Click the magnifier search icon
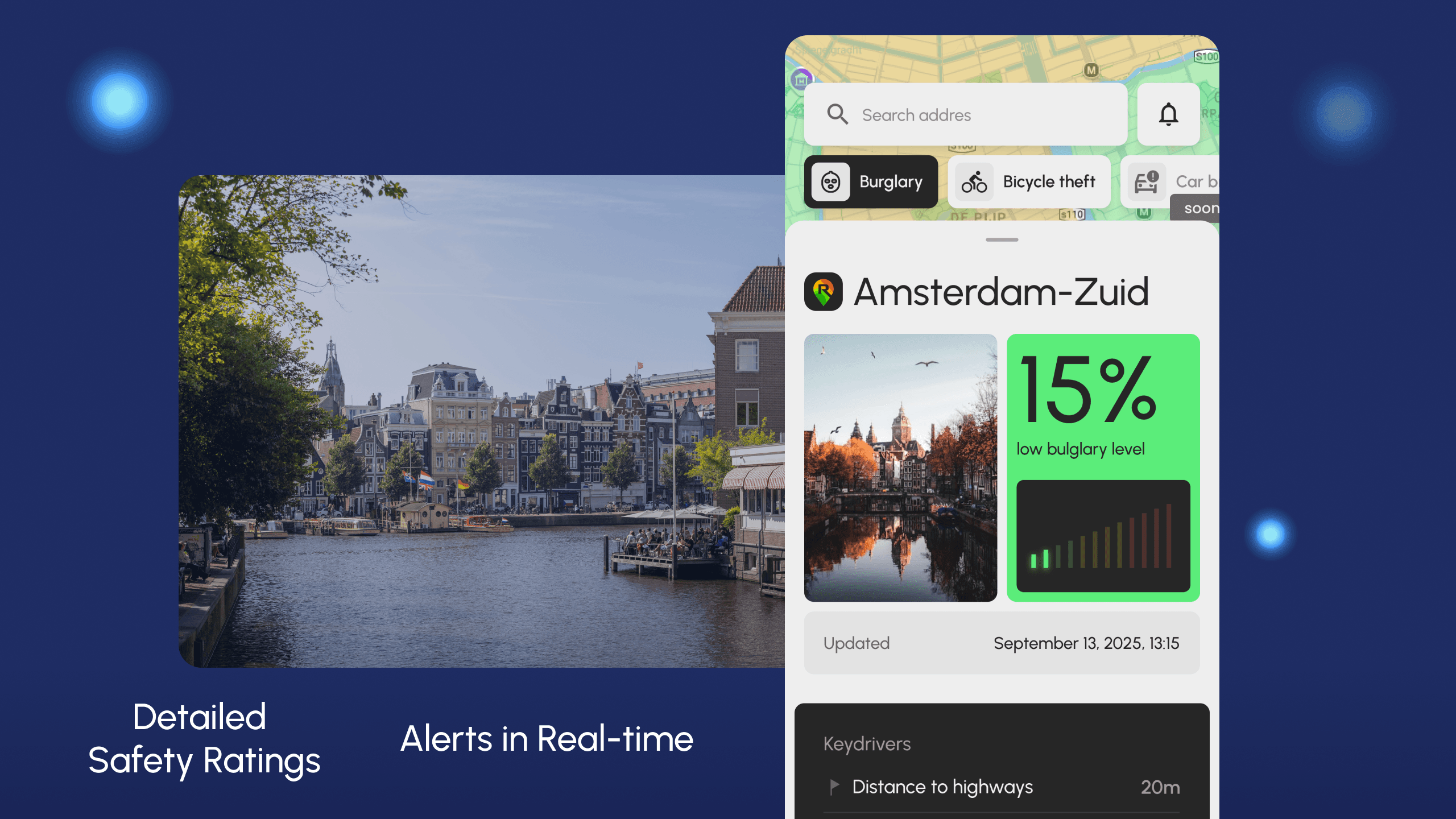 pos(837,114)
